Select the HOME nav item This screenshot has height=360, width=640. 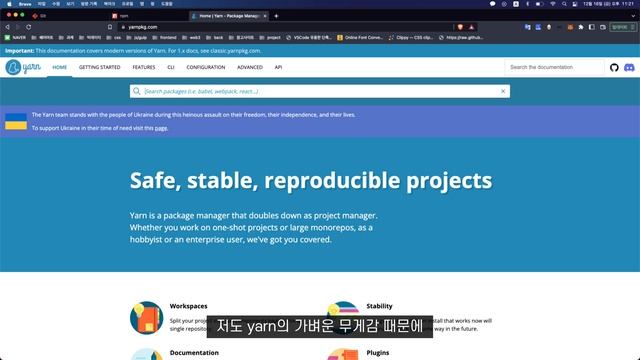pos(60,67)
